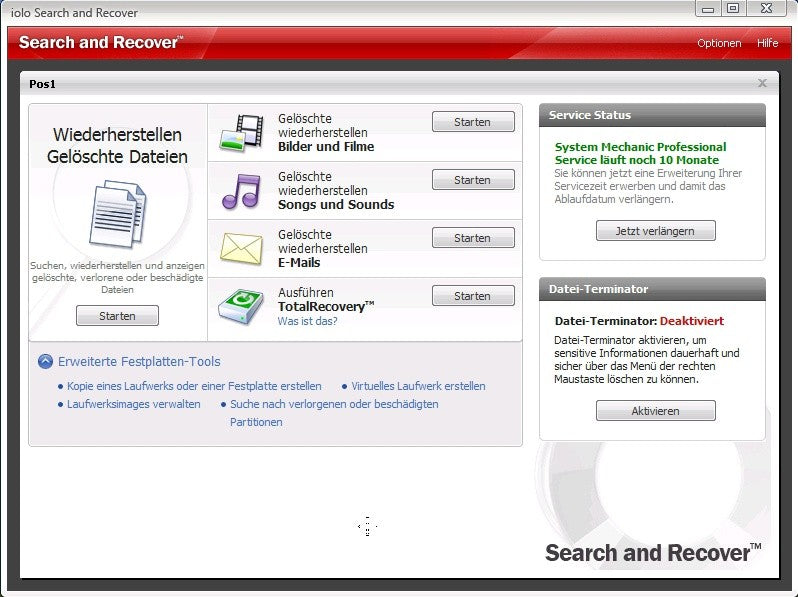Image resolution: width=798 pixels, height=597 pixels.
Task: Click the documents icon under Gelöschte Dateien
Action: [x=118, y=214]
